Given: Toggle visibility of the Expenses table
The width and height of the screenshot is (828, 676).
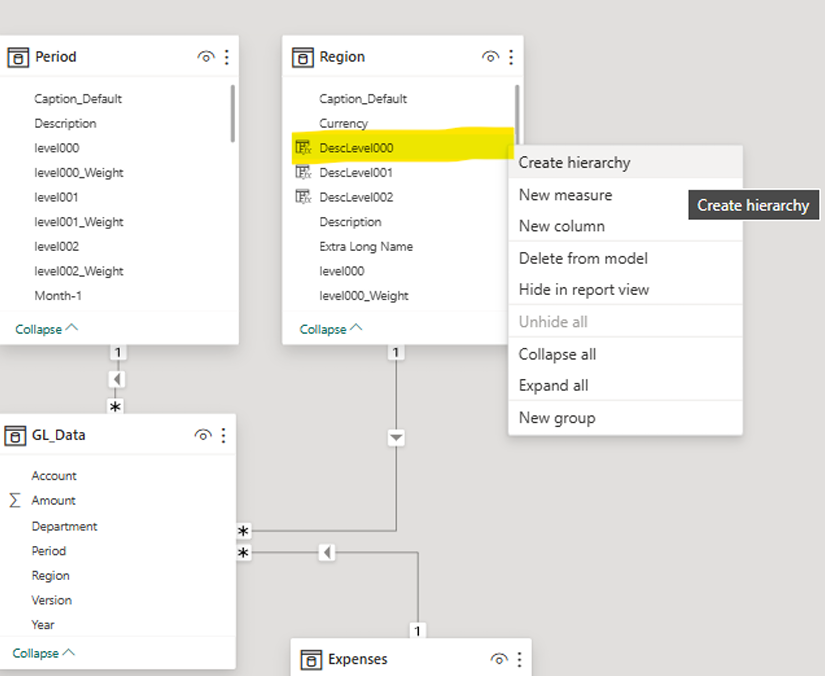Looking at the screenshot, I should point(499,659).
